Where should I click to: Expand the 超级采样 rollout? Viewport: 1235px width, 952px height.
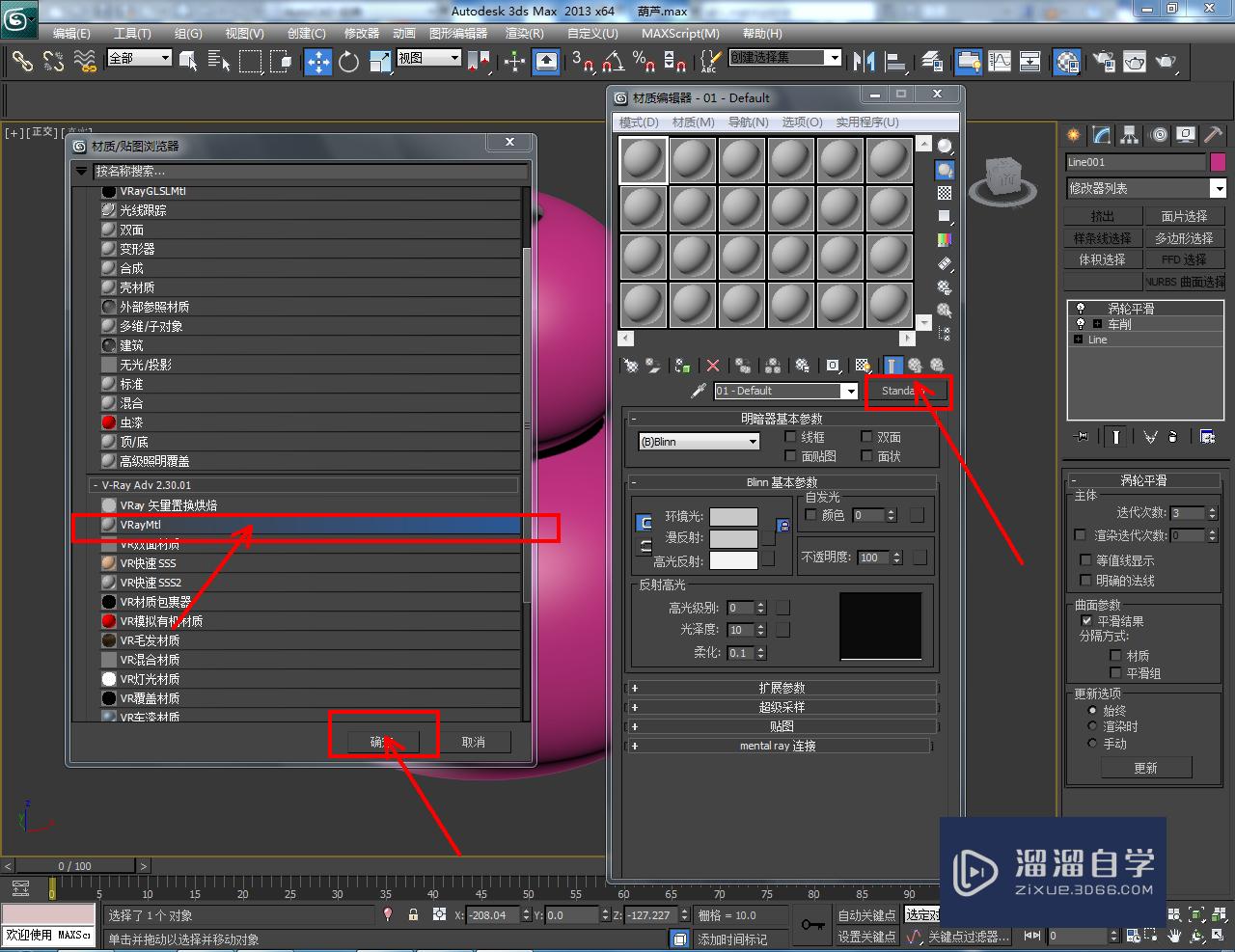782,707
